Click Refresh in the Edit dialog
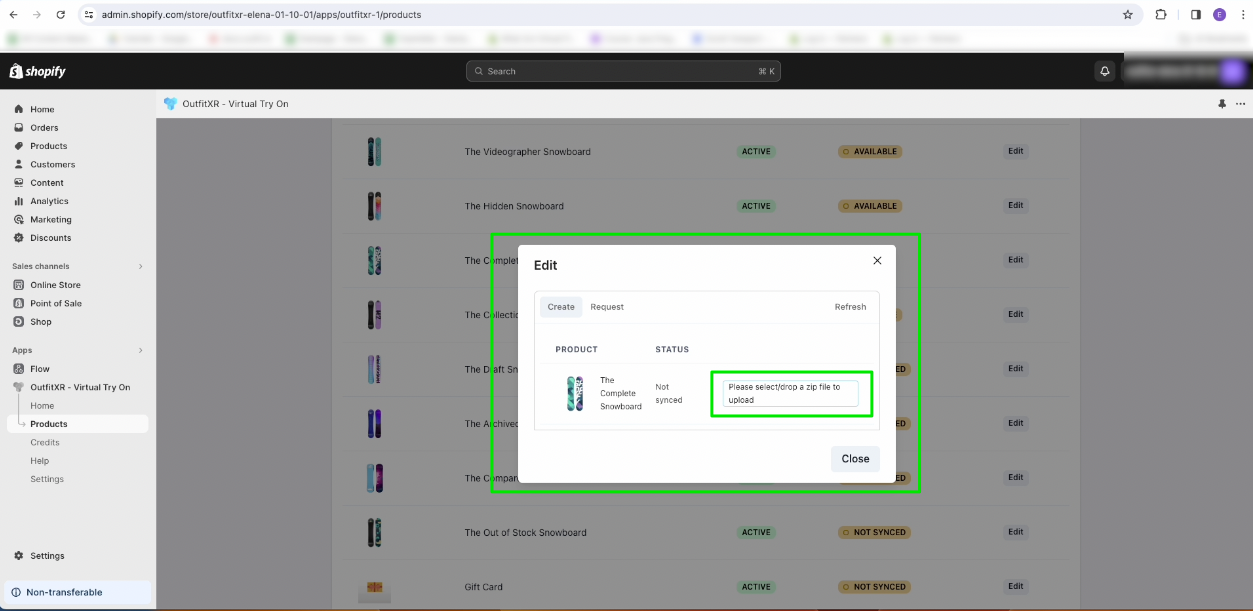This screenshot has width=1253, height=611. pyautogui.click(x=850, y=307)
